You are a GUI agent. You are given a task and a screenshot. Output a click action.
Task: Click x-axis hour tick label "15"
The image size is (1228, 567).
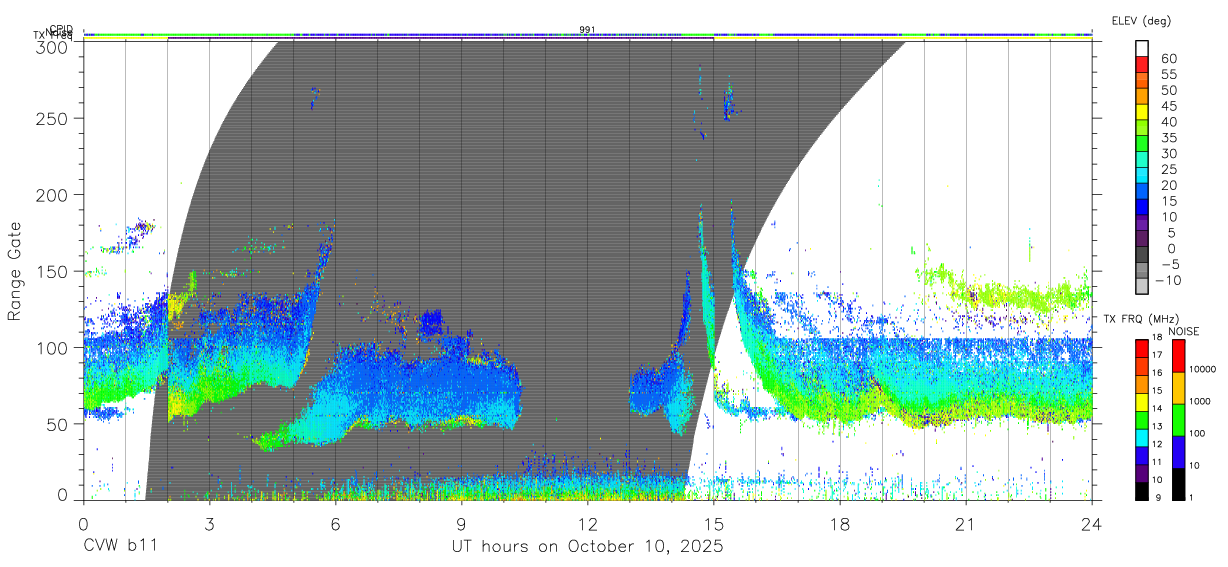[714, 524]
